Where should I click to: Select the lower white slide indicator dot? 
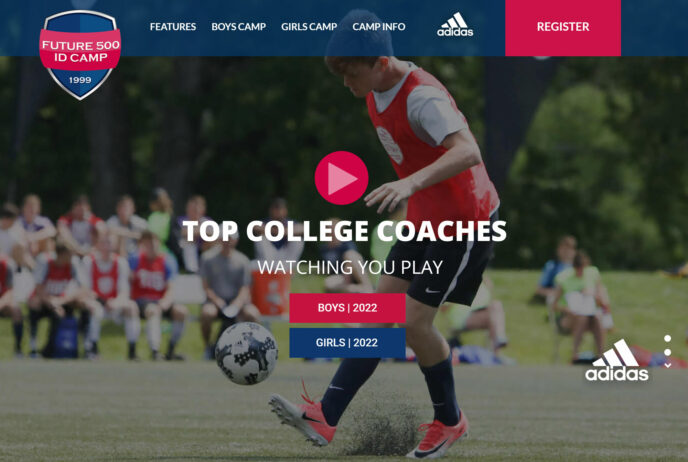[667, 352]
